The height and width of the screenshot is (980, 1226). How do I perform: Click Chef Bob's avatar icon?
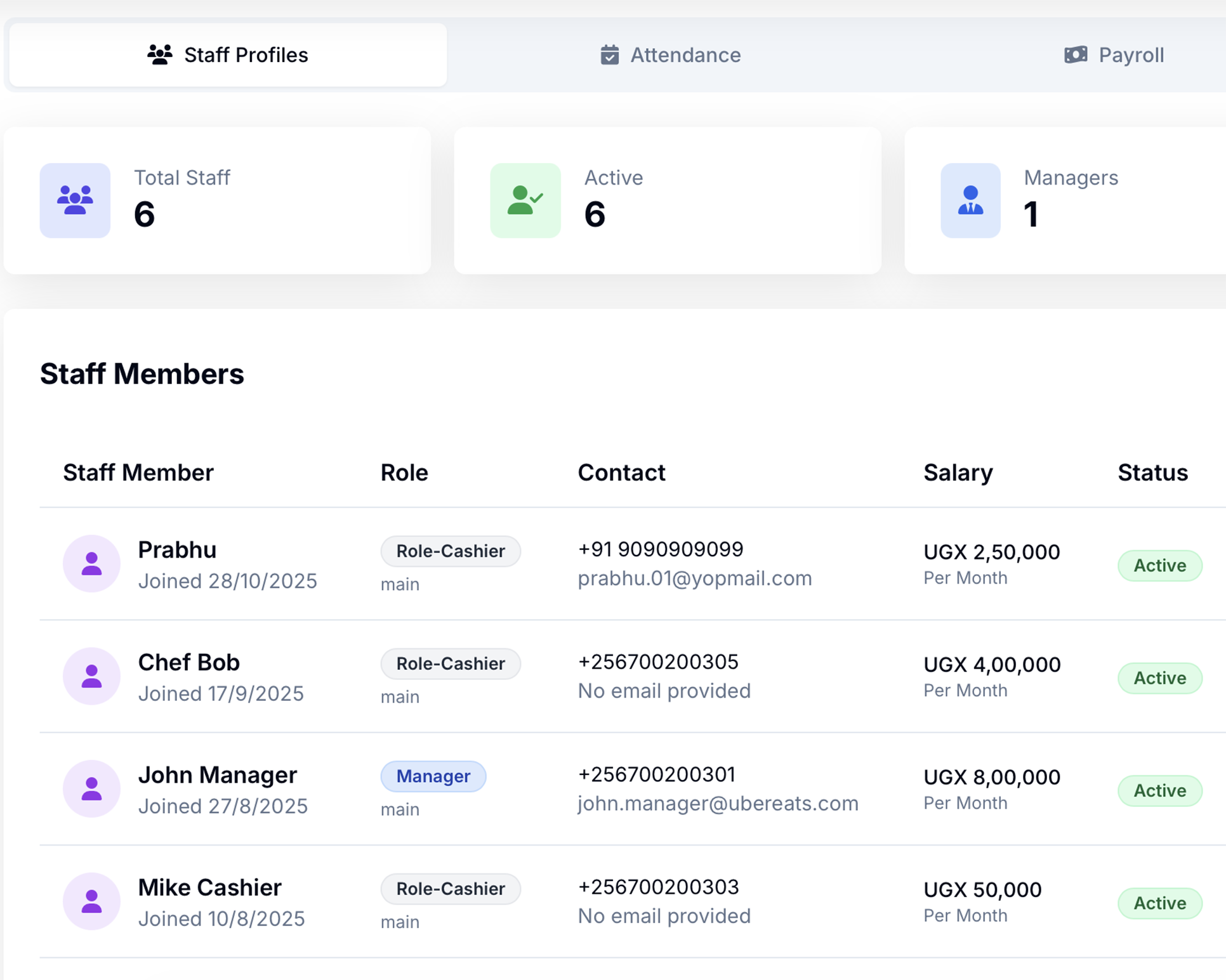(x=91, y=676)
